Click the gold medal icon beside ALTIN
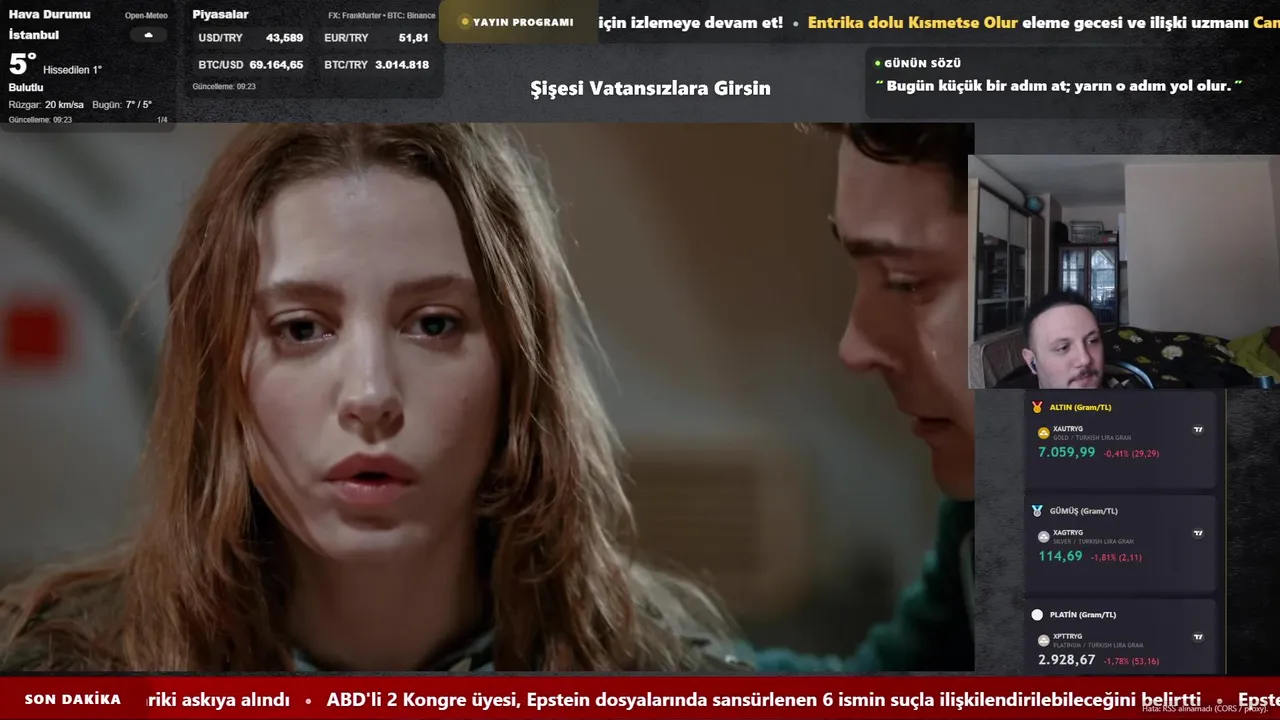This screenshot has height=720, width=1280. coord(1037,407)
